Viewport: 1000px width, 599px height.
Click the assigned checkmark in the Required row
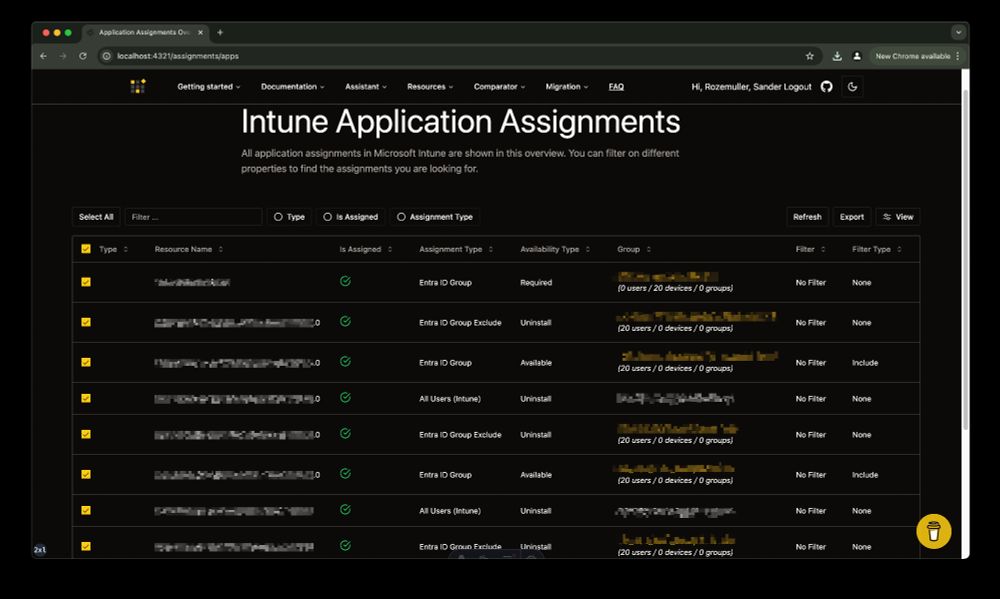tap(345, 281)
